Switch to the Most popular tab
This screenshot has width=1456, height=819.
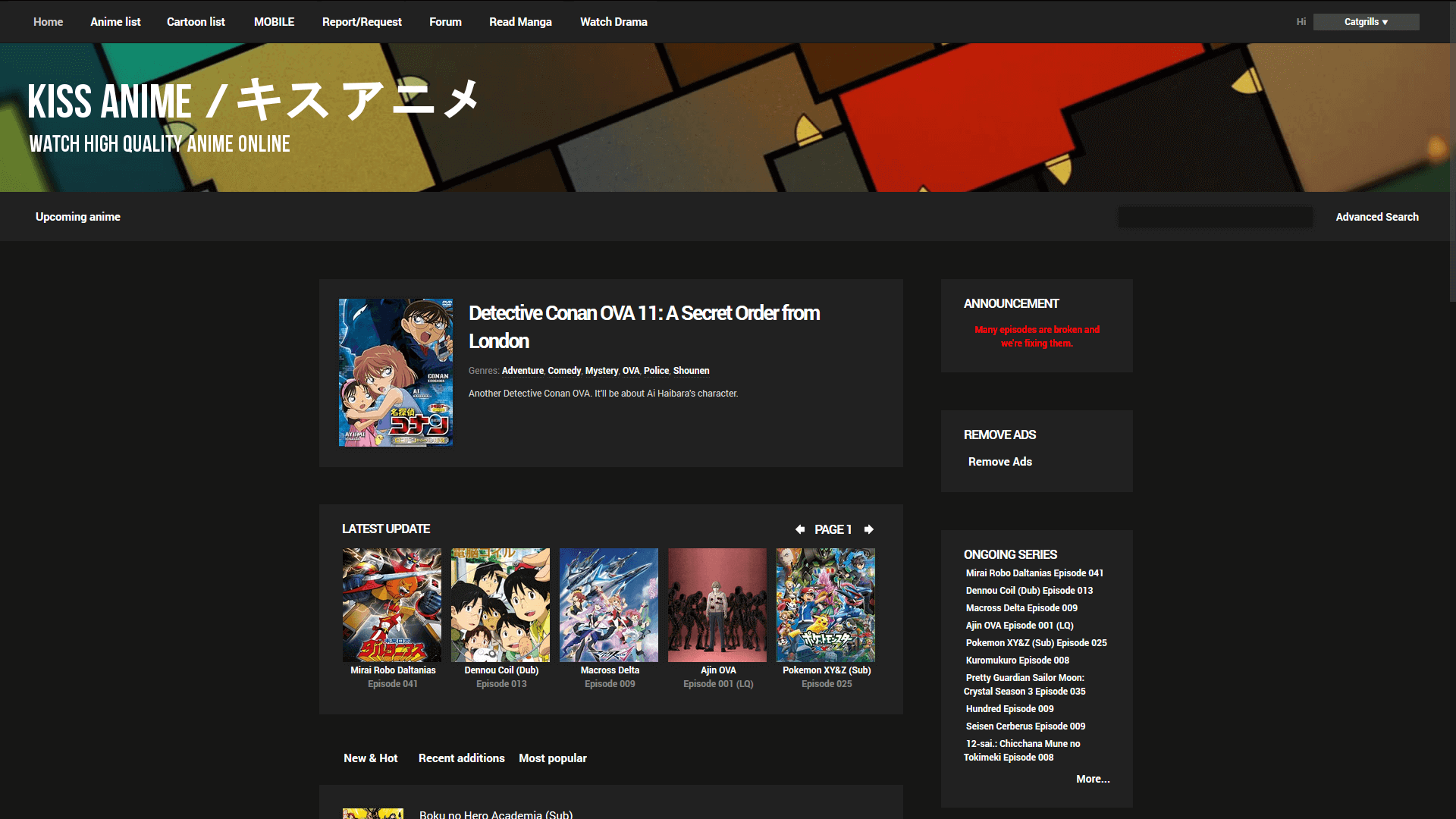tap(553, 758)
